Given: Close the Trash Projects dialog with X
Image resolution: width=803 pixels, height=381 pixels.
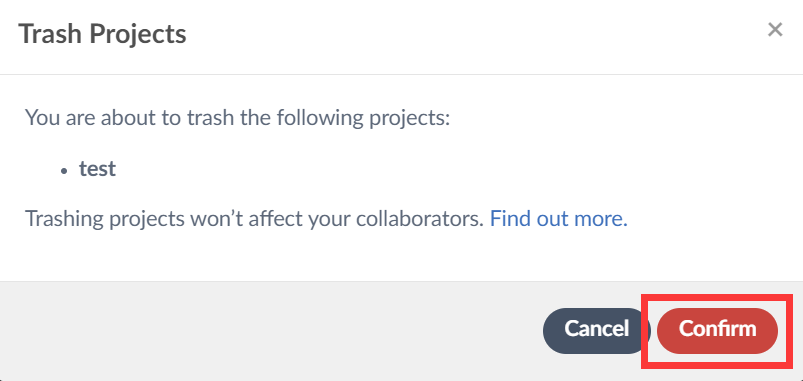Looking at the screenshot, I should pos(775,30).
